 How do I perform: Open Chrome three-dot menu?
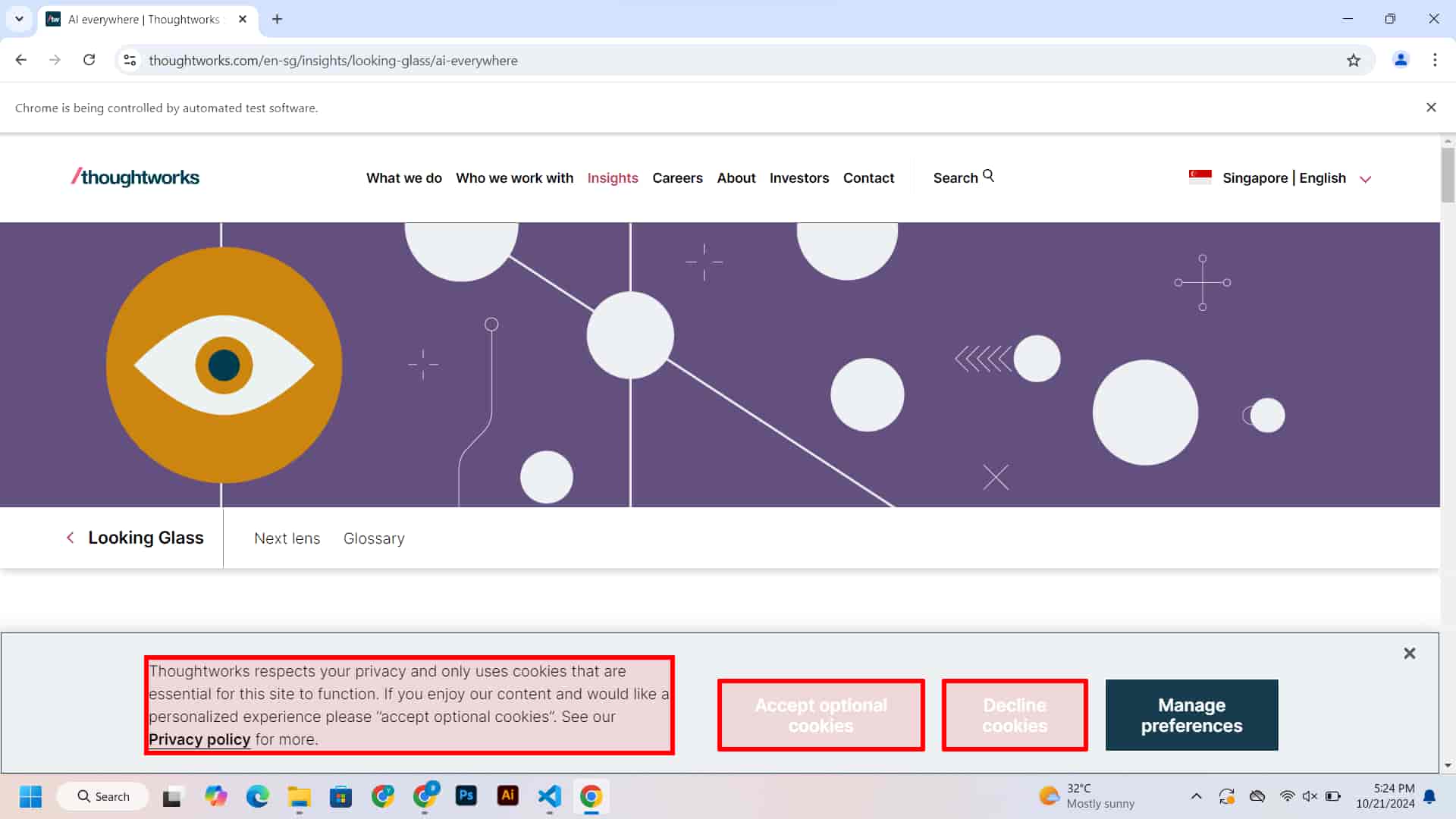click(1435, 60)
